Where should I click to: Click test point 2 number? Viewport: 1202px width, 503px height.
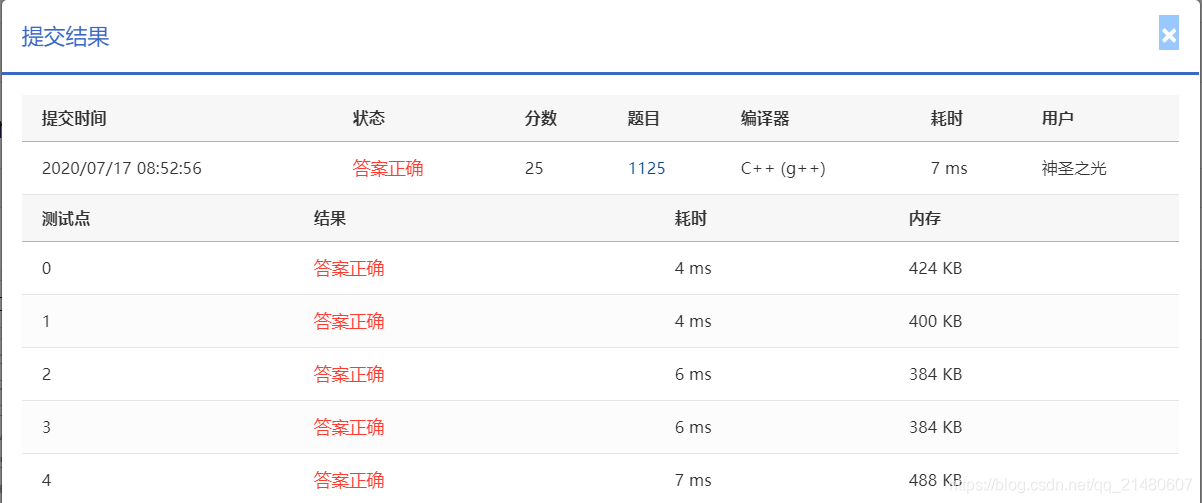[47, 374]
